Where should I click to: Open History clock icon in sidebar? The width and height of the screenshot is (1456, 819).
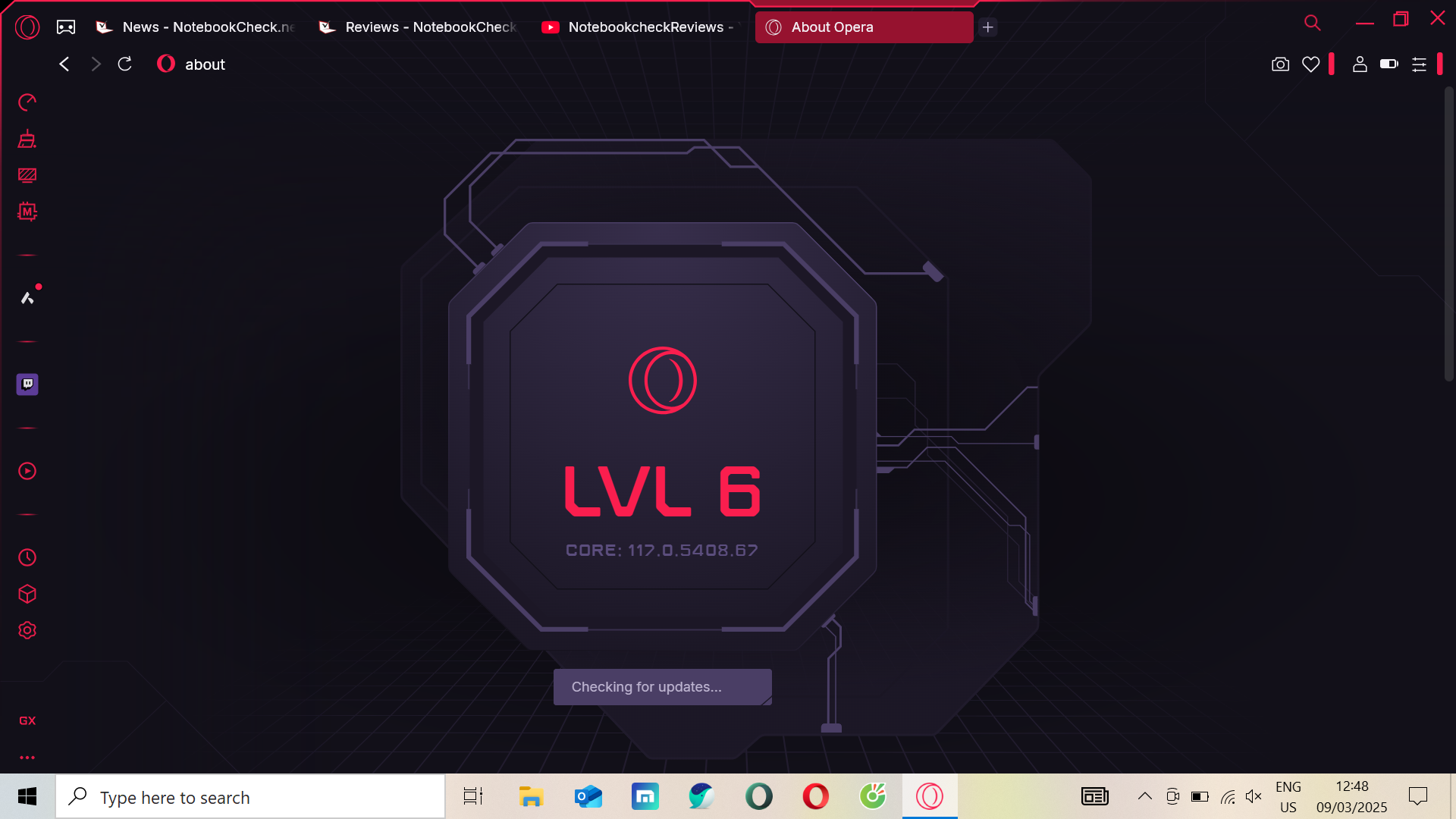point(27,557)
